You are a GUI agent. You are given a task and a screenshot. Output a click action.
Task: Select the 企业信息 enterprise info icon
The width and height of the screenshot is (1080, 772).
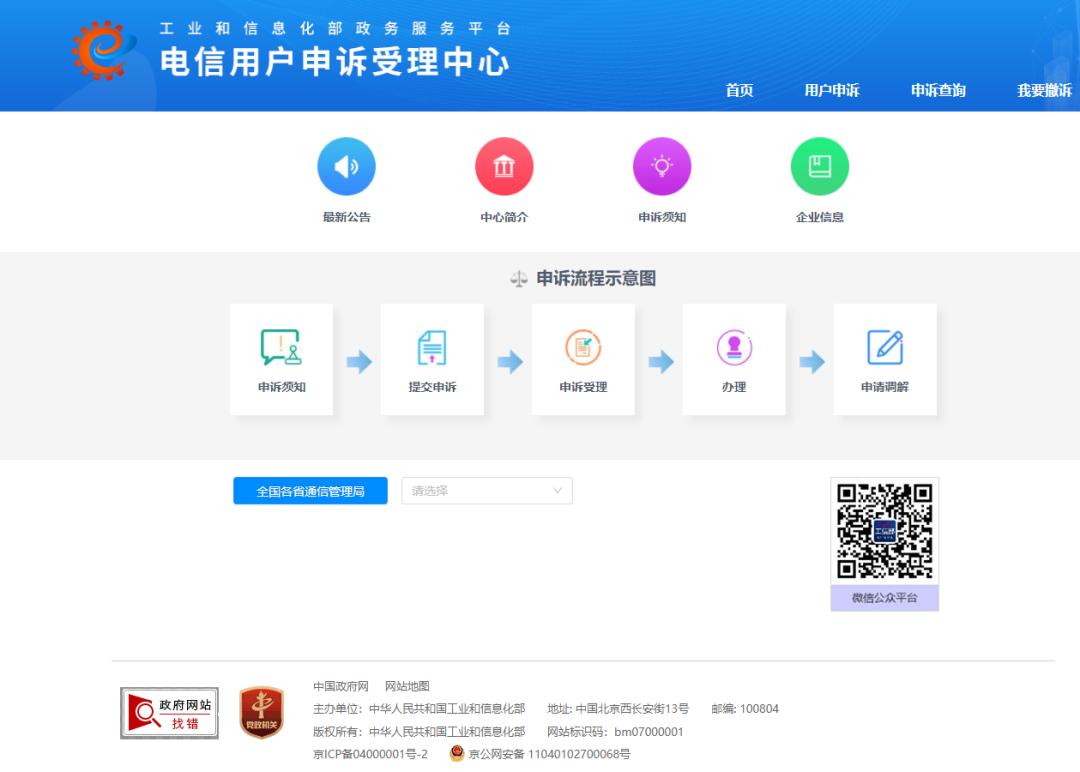[819, 166]
